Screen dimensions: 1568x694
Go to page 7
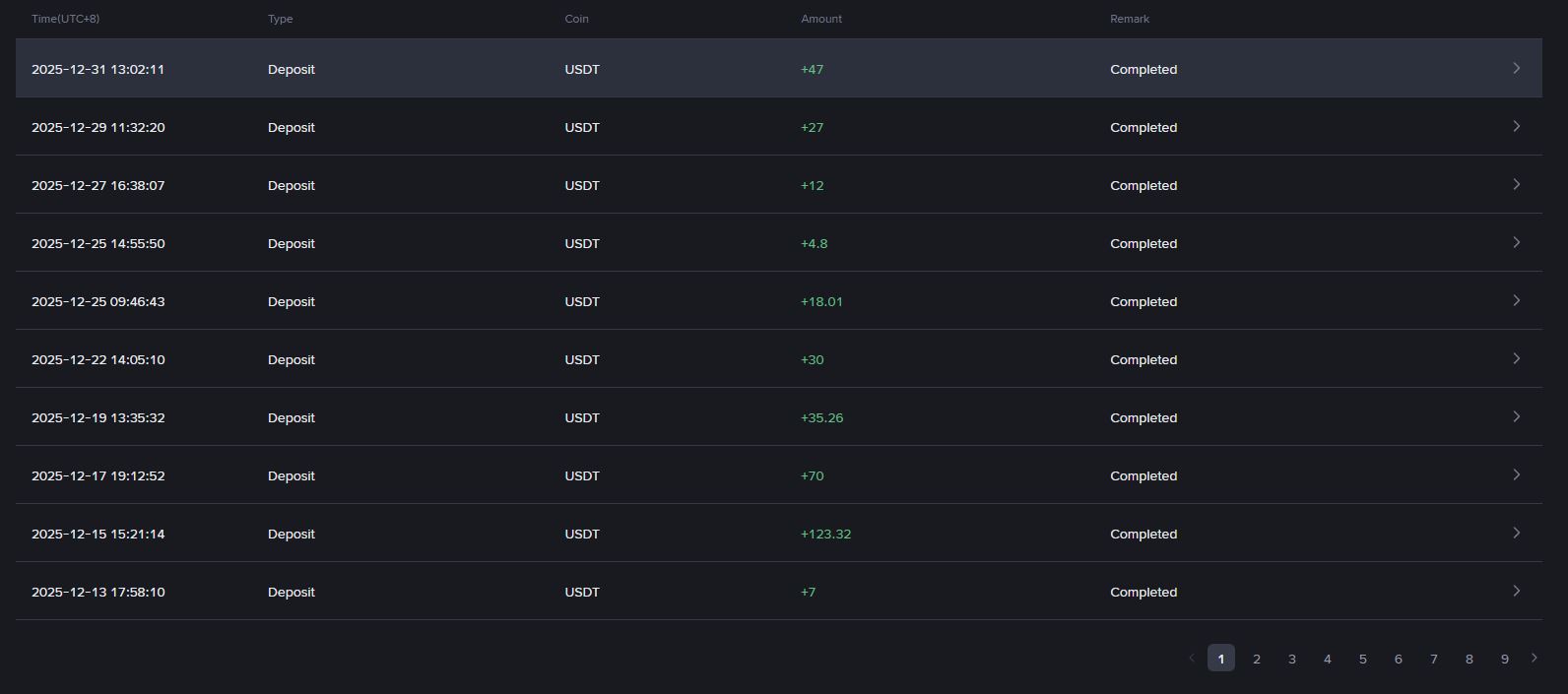click(x=1434, y=659)
